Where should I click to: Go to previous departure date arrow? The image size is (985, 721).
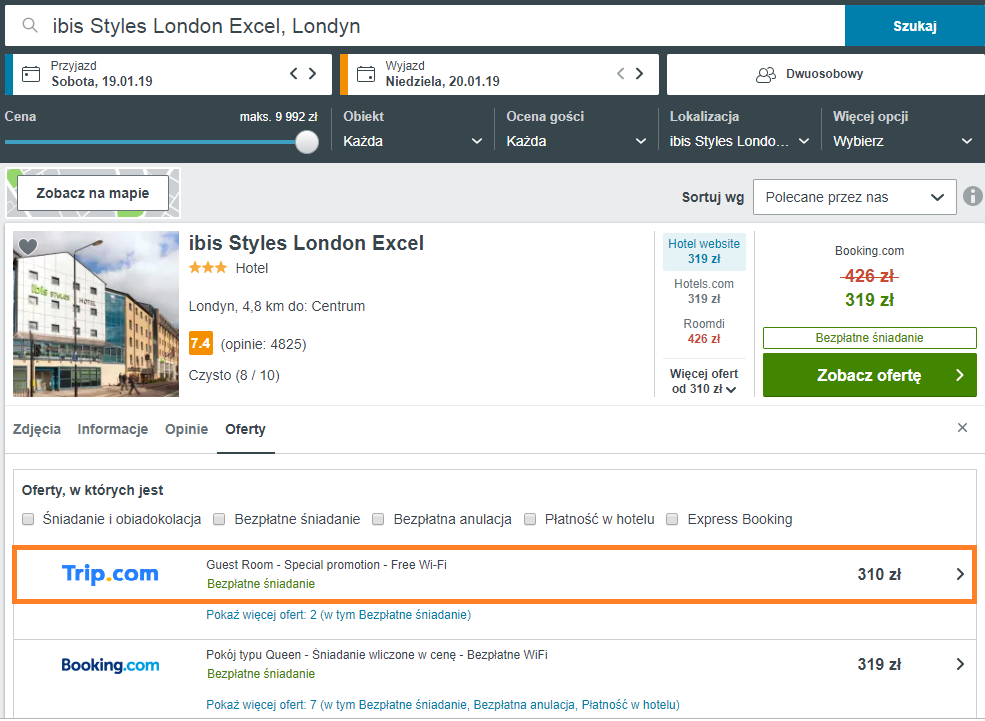pyautogui.click(x=621, y=73)
